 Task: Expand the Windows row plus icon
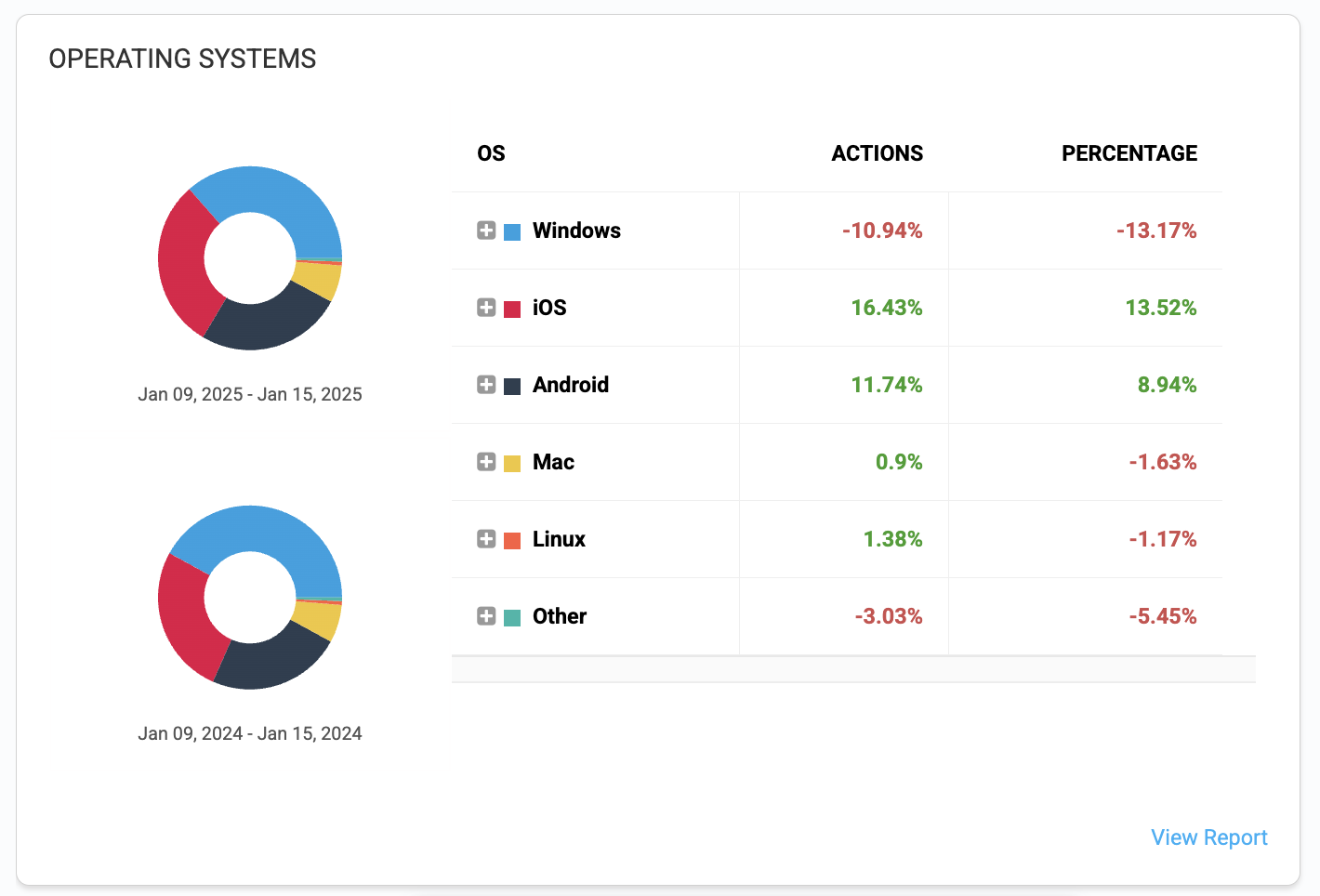(x=486, y=231)
